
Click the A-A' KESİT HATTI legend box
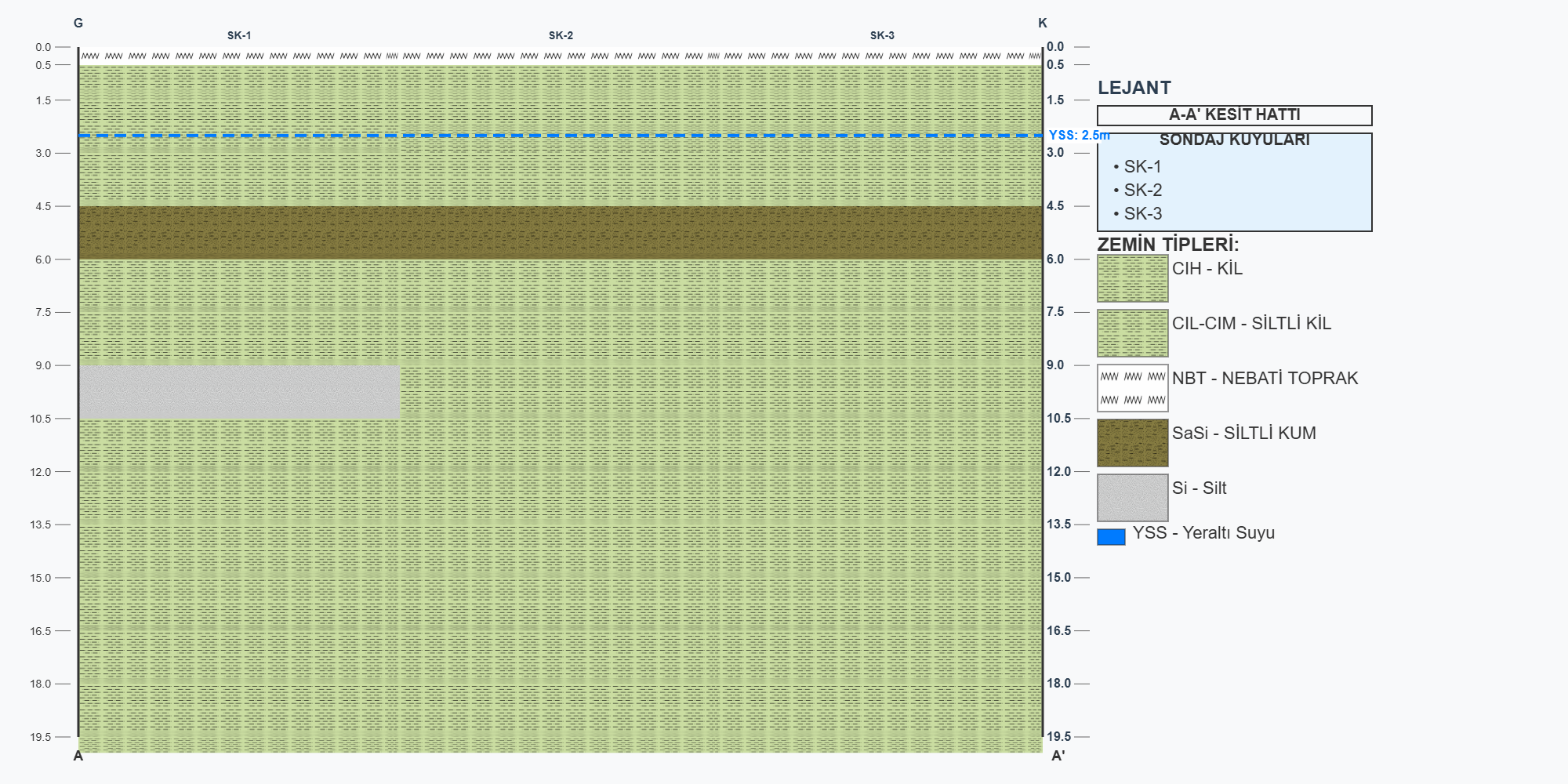tap(1234, 115)
